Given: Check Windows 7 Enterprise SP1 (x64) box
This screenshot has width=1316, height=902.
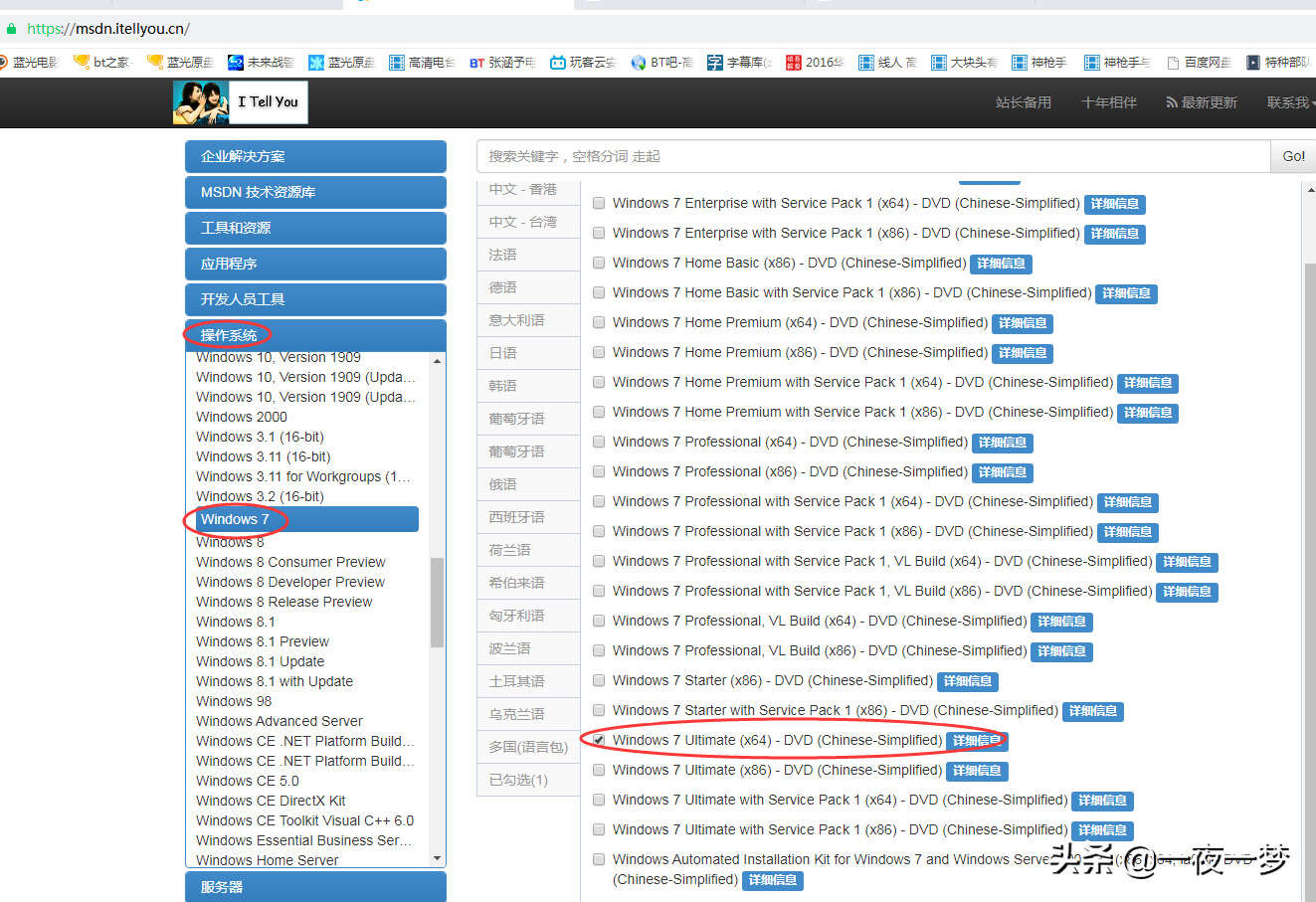Looking at the screenshot, I should tap(599, 203).
